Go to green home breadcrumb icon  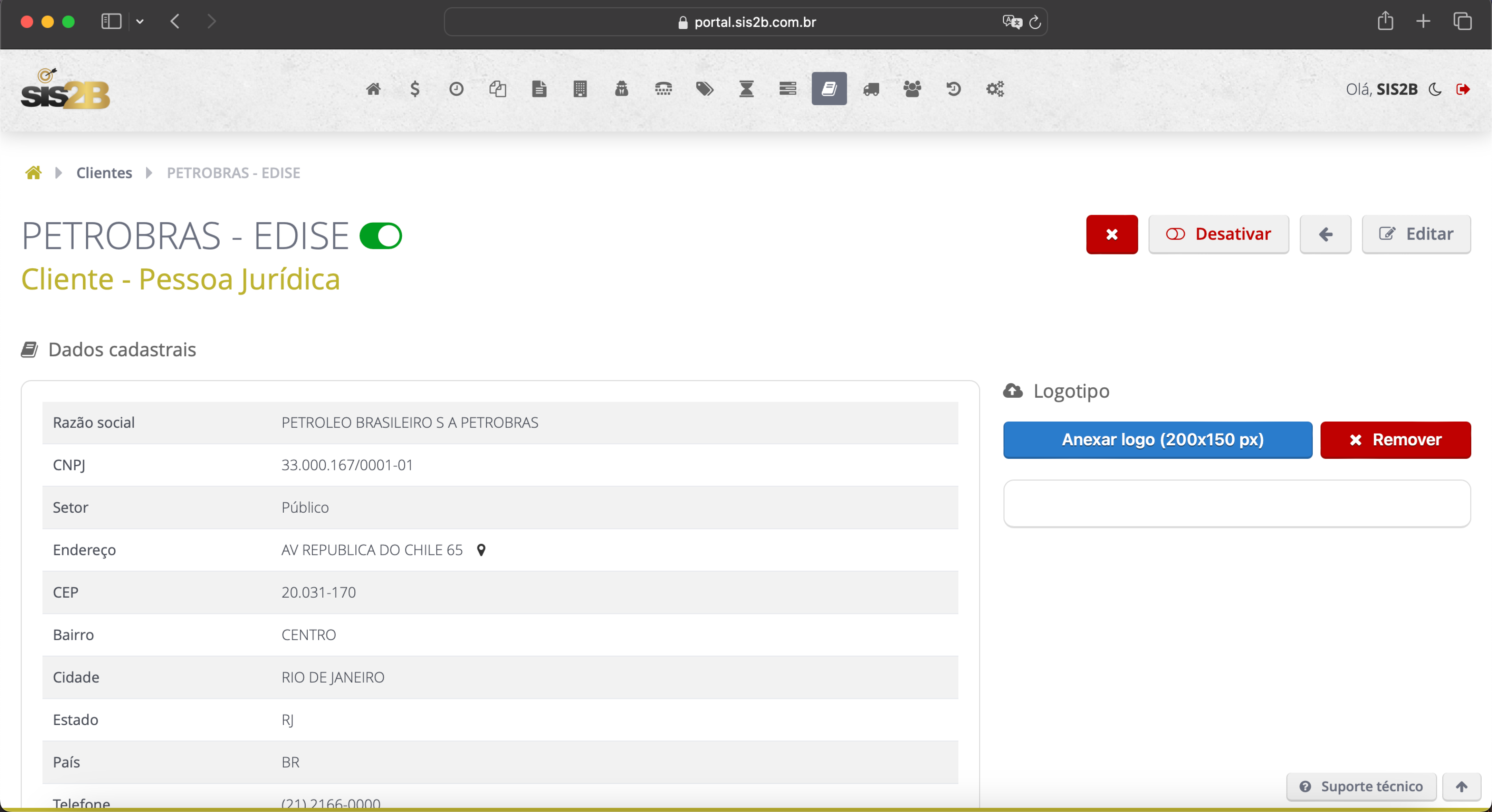(34, 173)
